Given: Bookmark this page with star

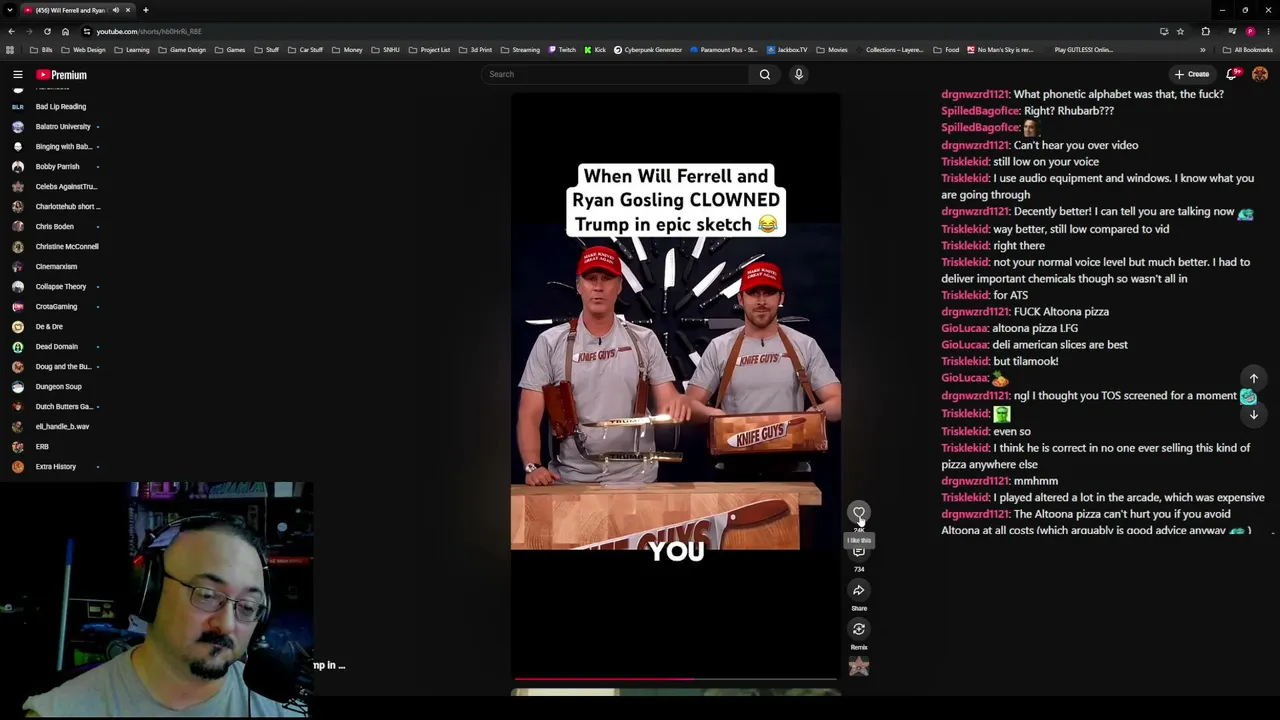Looking at the screenshot, I should click(x=1180, y=31).
